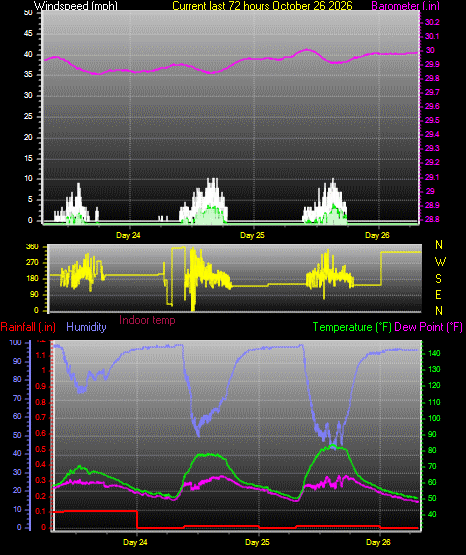Screen dimensions: 466x555
Task: Click the barometer scale value 29.5
Action: pyautogui.click(x=432, y=120)
